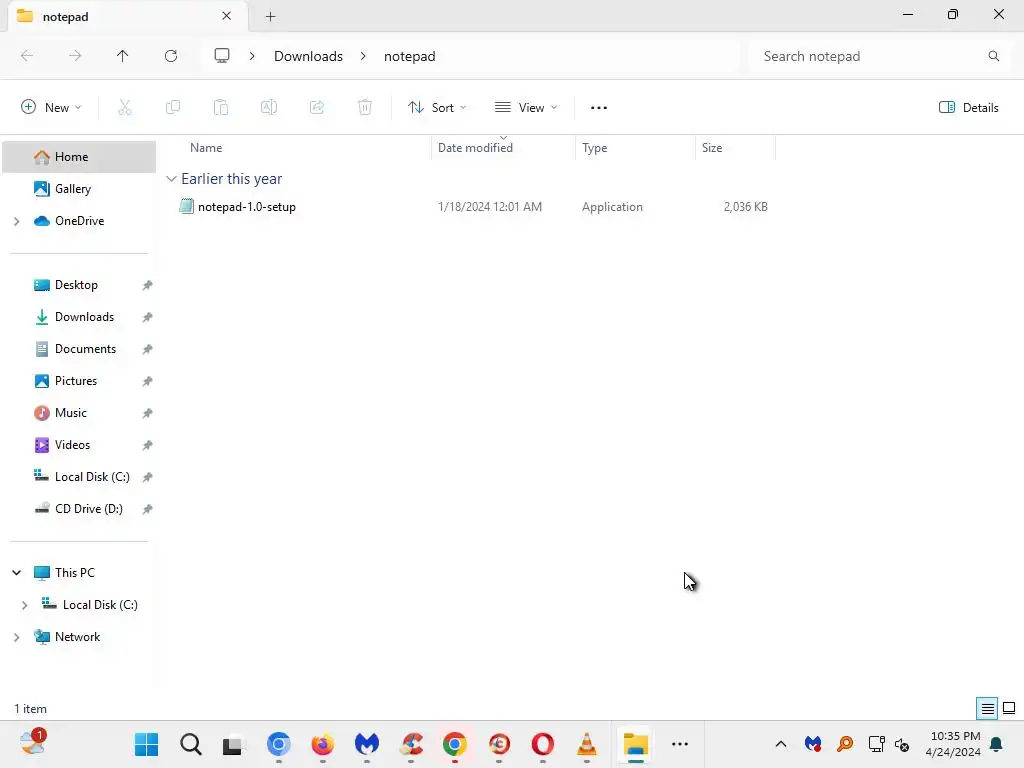The width and height of the screenshot is (1024, 768).
Task: Close the notepad tab
Action: click(x=227, y=16)
